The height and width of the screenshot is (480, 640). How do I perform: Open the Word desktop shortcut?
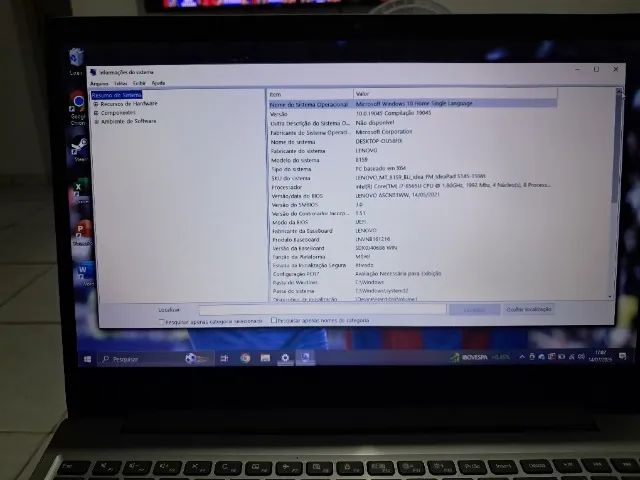[84, 271]
